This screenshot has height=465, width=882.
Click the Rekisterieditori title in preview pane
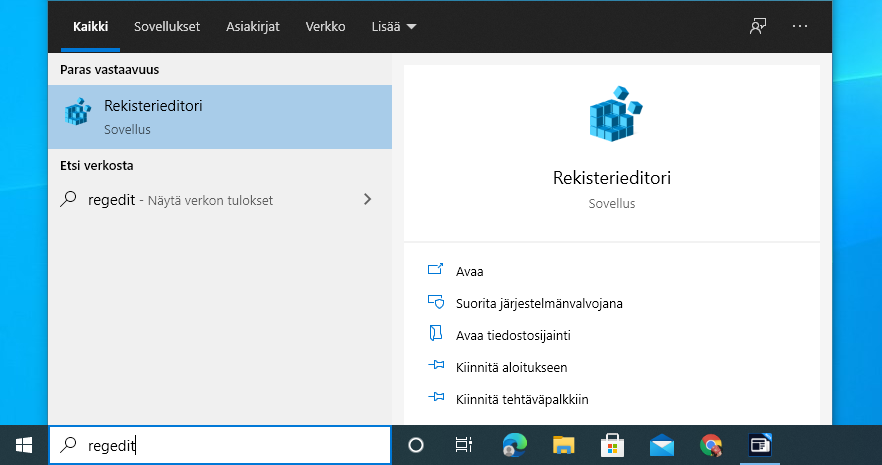[611, 178]
